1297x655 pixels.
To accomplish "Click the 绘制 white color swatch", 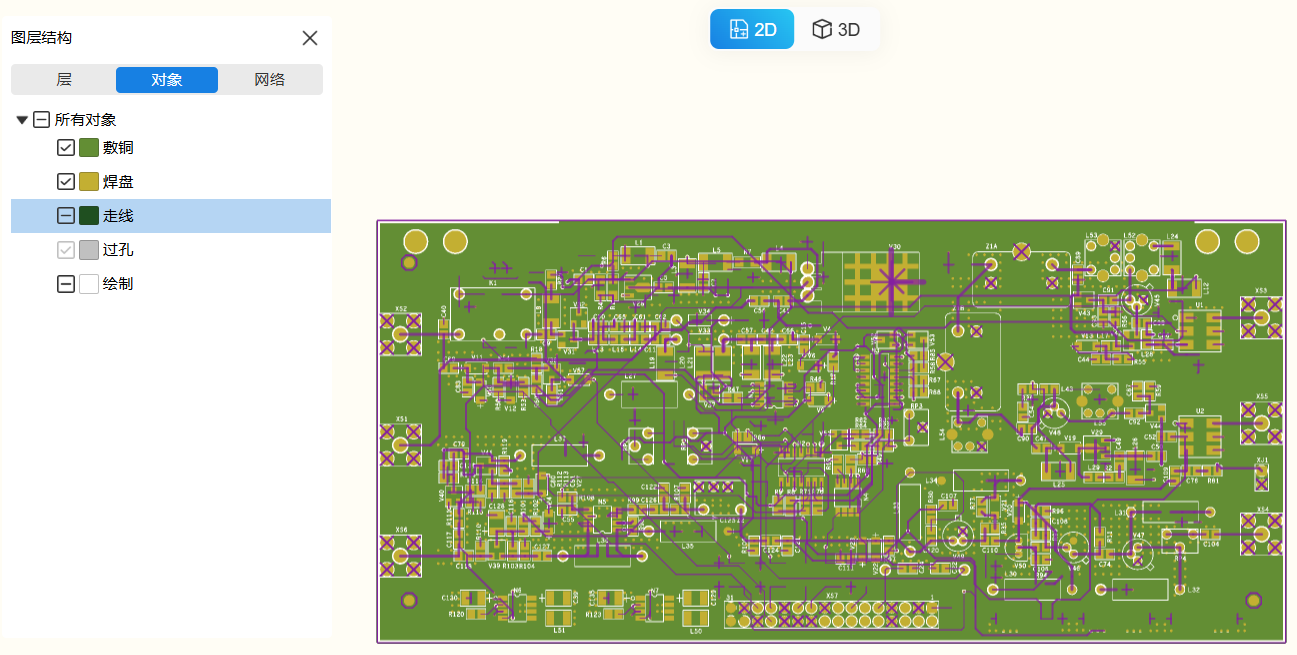I will [89, 284].
